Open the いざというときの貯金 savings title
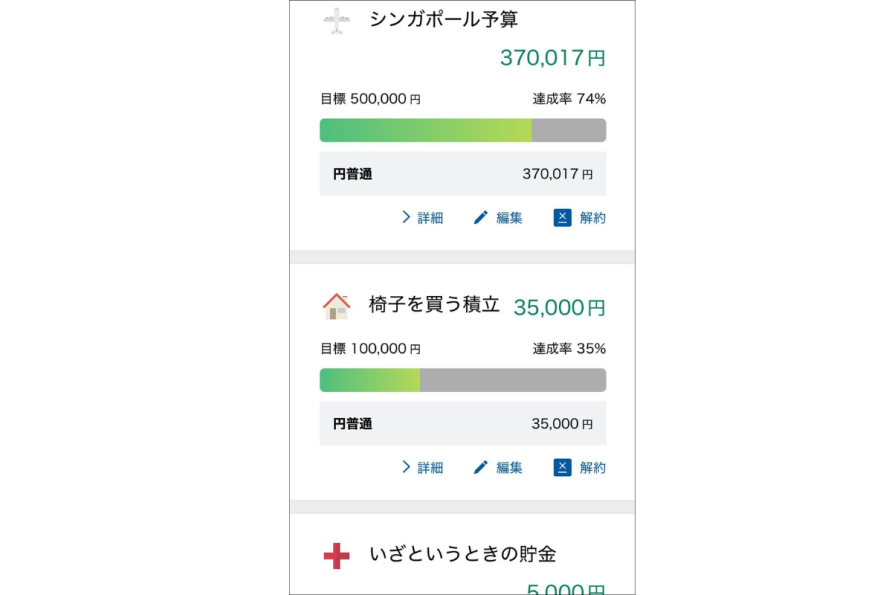 [x=462, y=554]
